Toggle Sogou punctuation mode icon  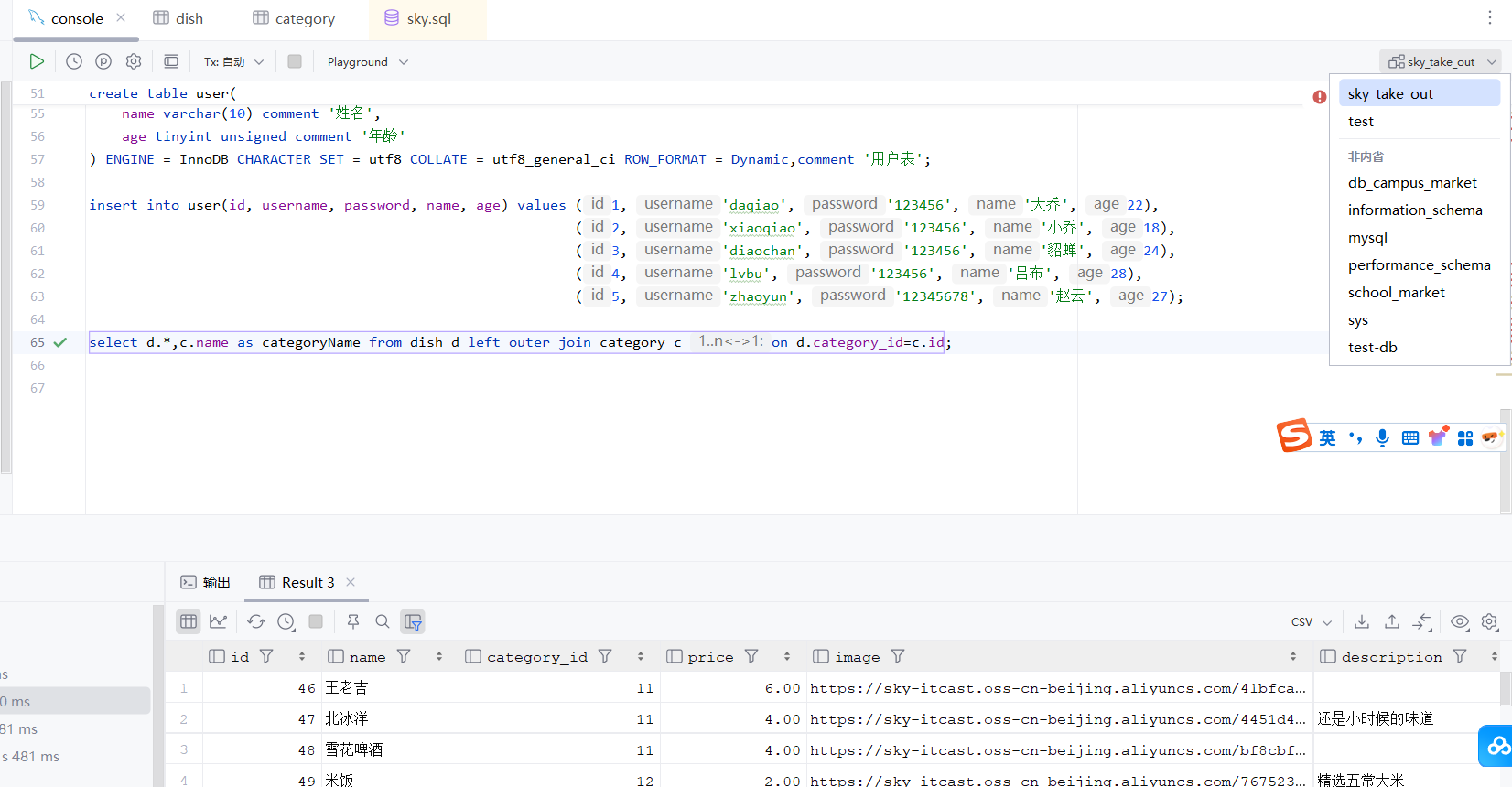point(1355,438)
